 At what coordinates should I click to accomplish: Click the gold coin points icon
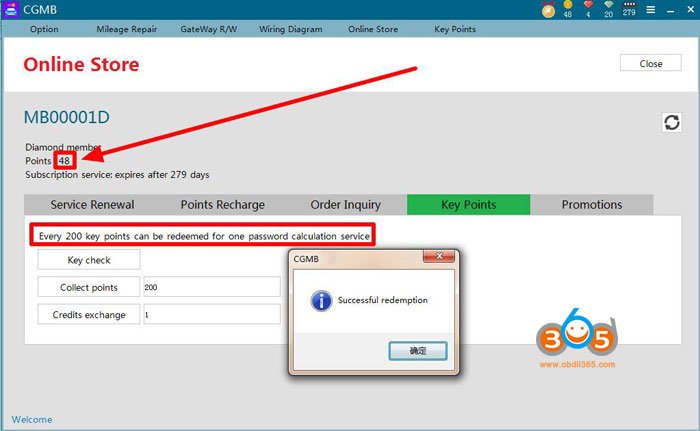[x=568, y=7]
